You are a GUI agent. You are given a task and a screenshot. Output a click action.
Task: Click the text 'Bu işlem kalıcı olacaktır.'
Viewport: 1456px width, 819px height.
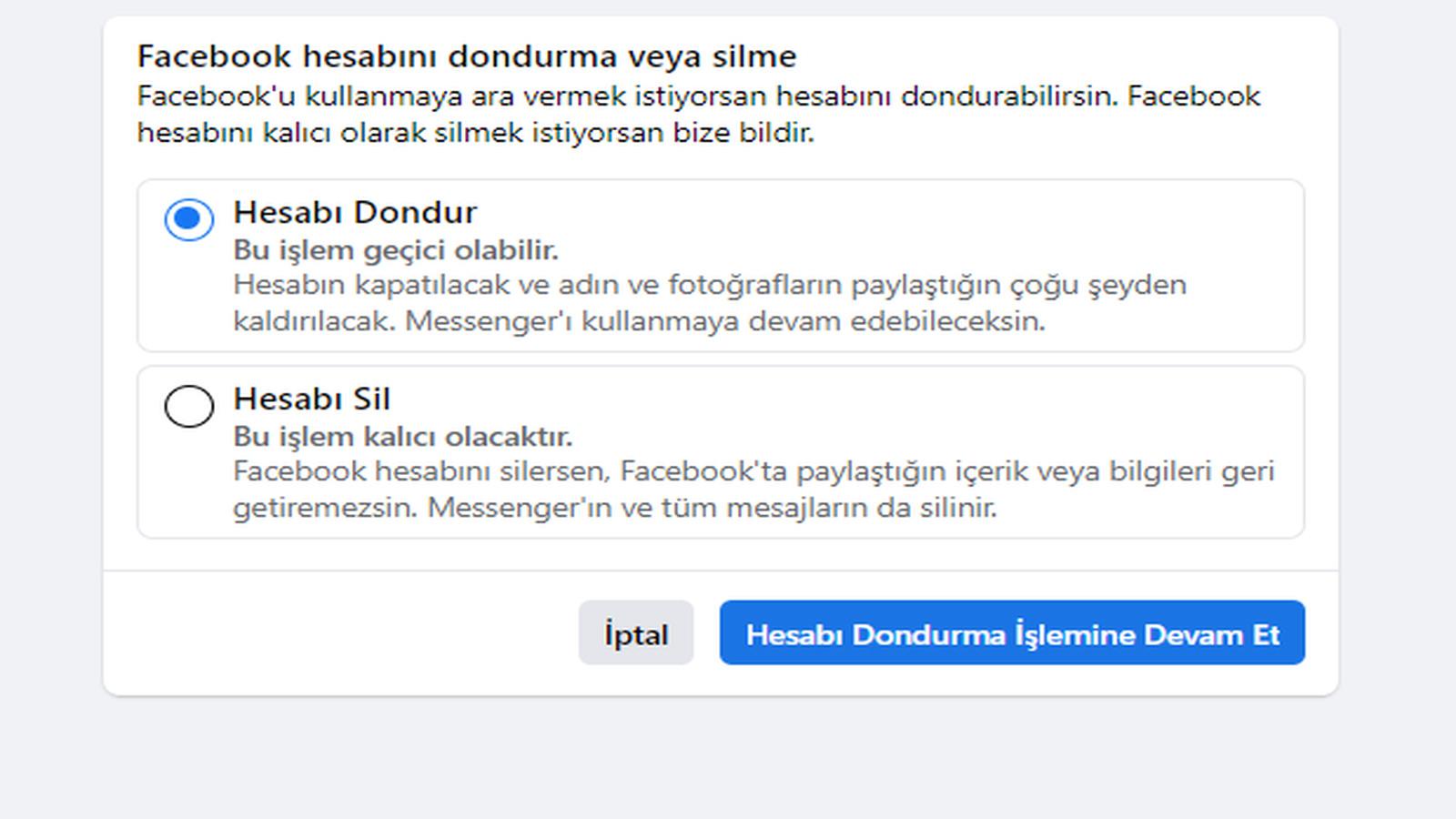tap(403, 437)
